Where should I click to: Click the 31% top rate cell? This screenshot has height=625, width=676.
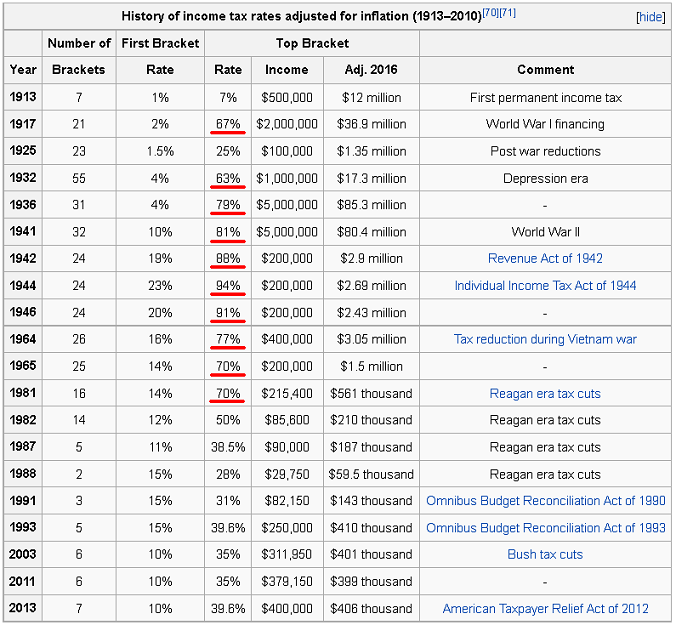click(x=228, y=500)
